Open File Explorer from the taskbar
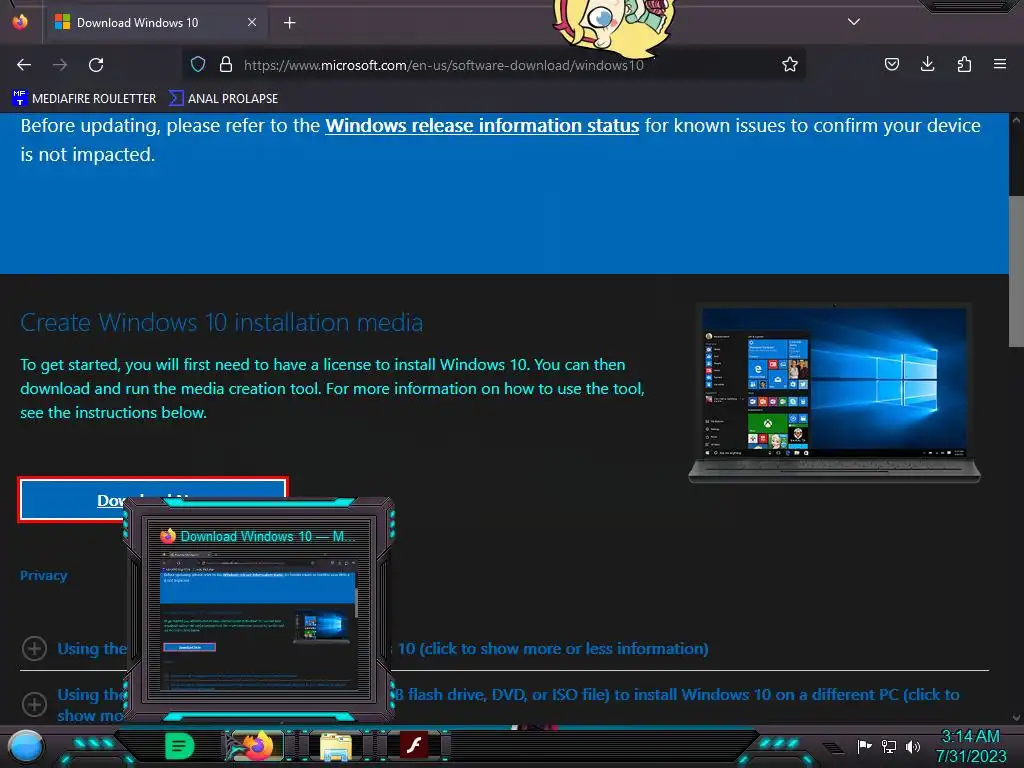 [x=336, y=746]
